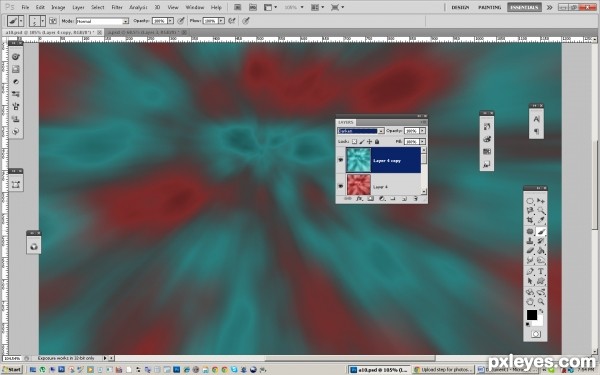This screenshot has width=600, height=375.
Task: Add a layer style with fx icon
Action: pyautogui.click(x=359, y=199)
